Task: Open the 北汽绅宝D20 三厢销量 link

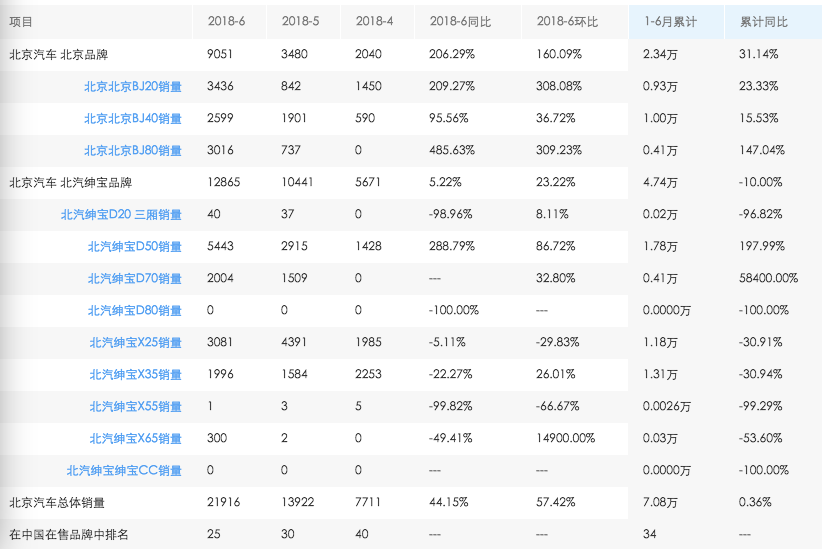Action: 121,214
